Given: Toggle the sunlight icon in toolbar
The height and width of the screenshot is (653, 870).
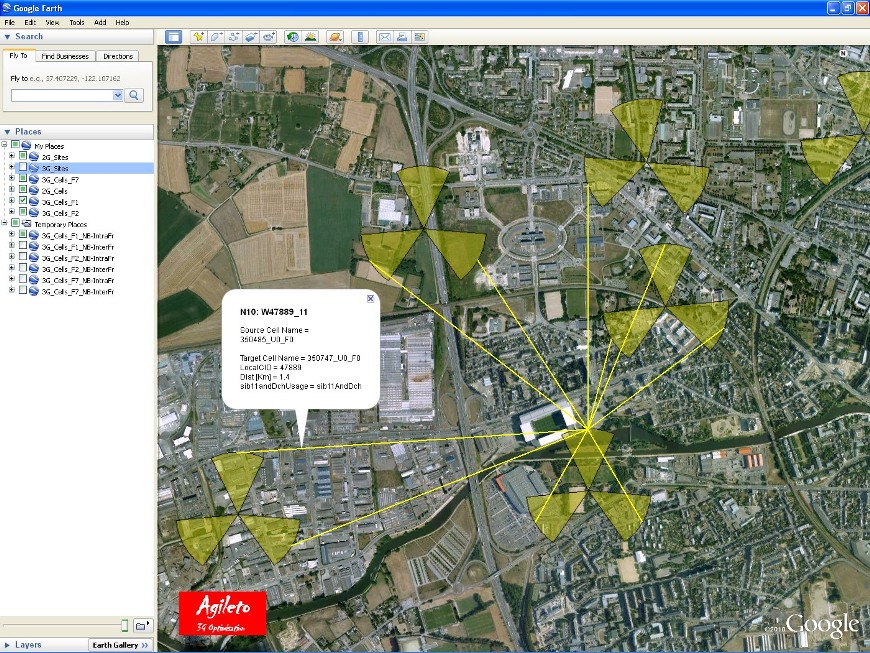Looking at the screenshot, I should [x=311, y=37].
